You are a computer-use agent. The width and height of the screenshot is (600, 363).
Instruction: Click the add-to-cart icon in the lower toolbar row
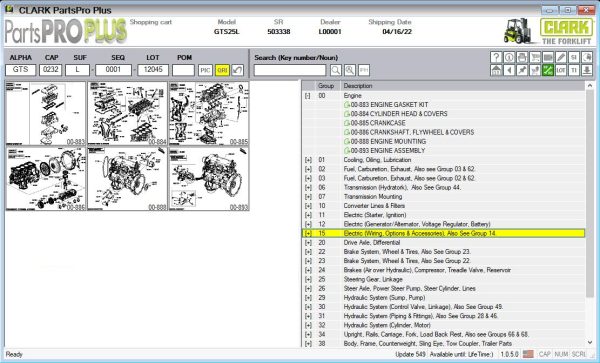535,70
